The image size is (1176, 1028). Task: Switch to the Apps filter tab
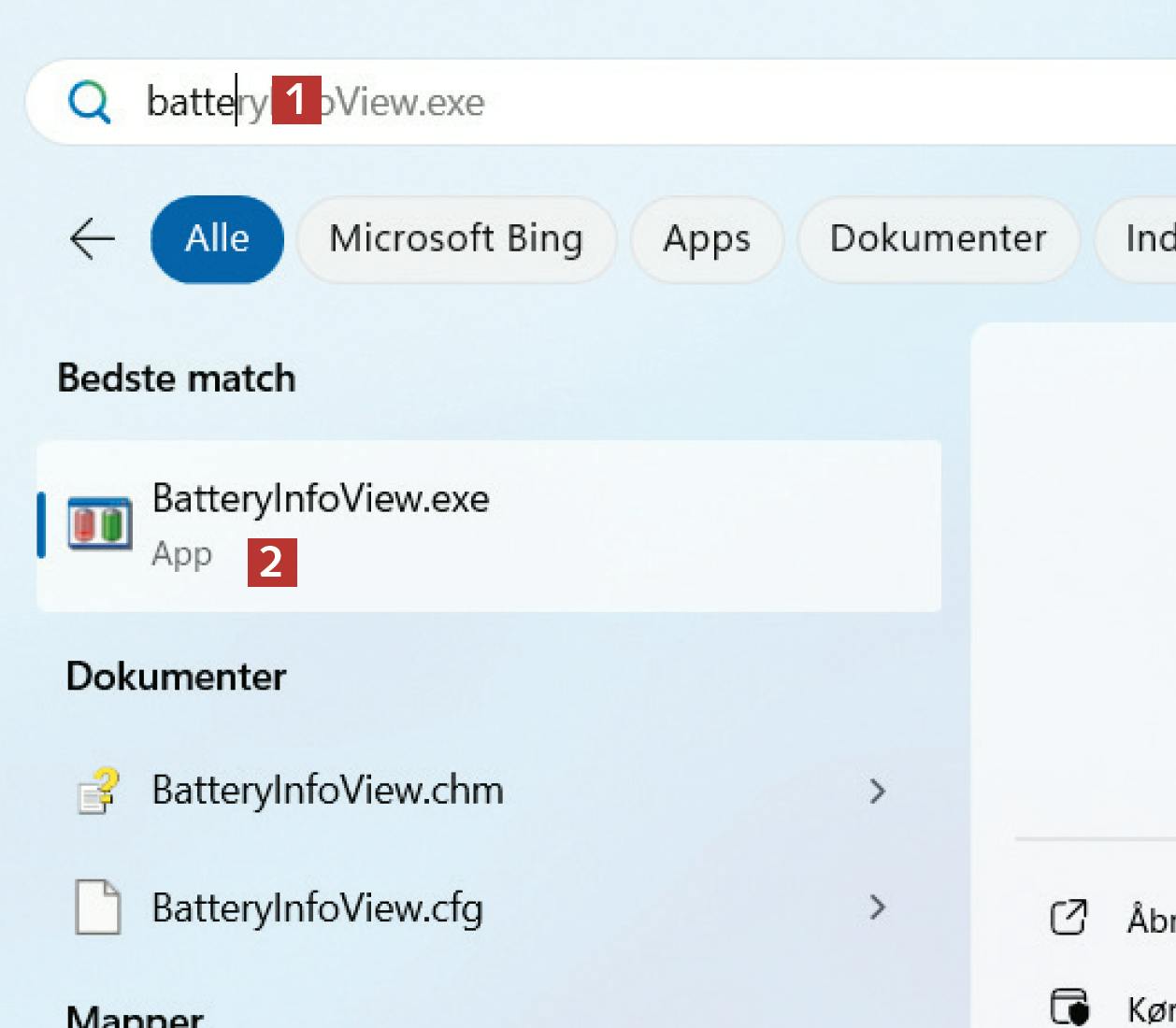click(x=707, y=239)
